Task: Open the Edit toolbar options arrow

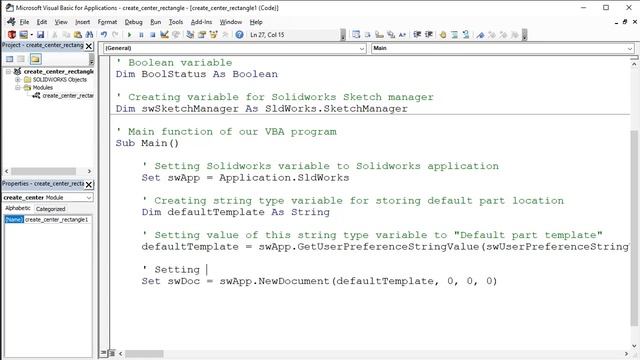Action: point(524,35)
